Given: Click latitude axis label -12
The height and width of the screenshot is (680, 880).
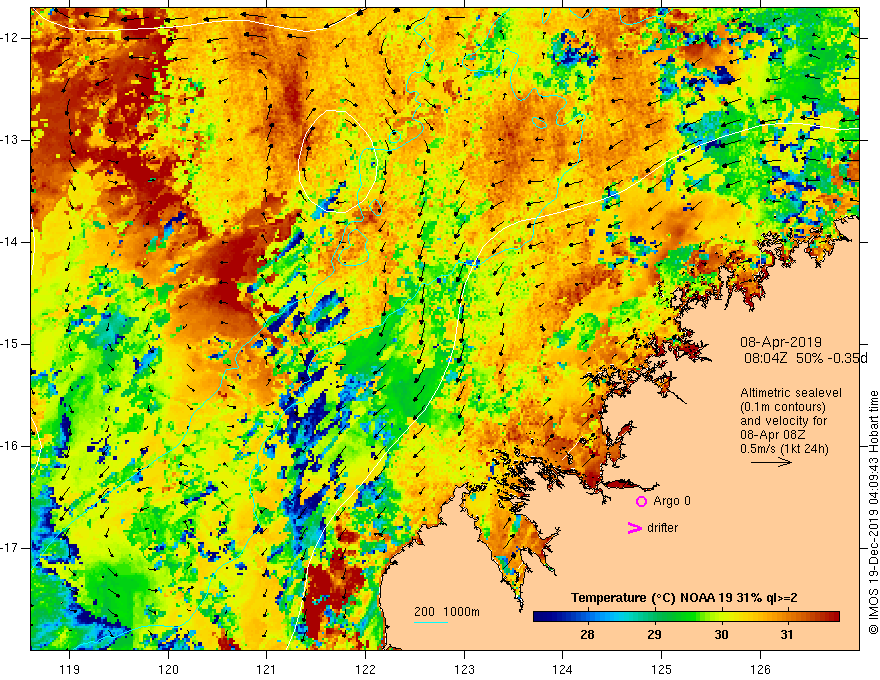Looking at the screenshot, I should [10, 38].
